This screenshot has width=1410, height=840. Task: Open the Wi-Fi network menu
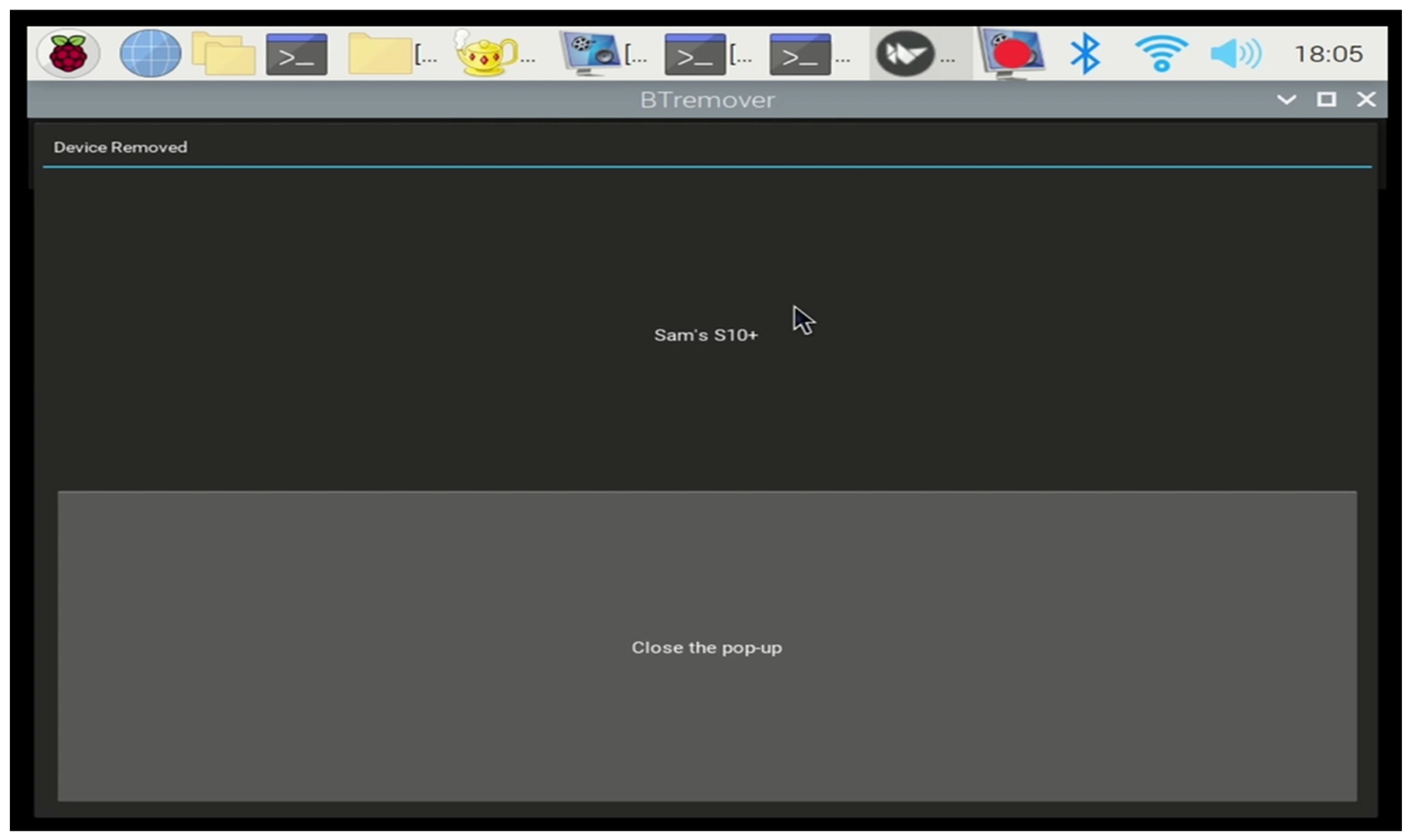click(1161, 54)
